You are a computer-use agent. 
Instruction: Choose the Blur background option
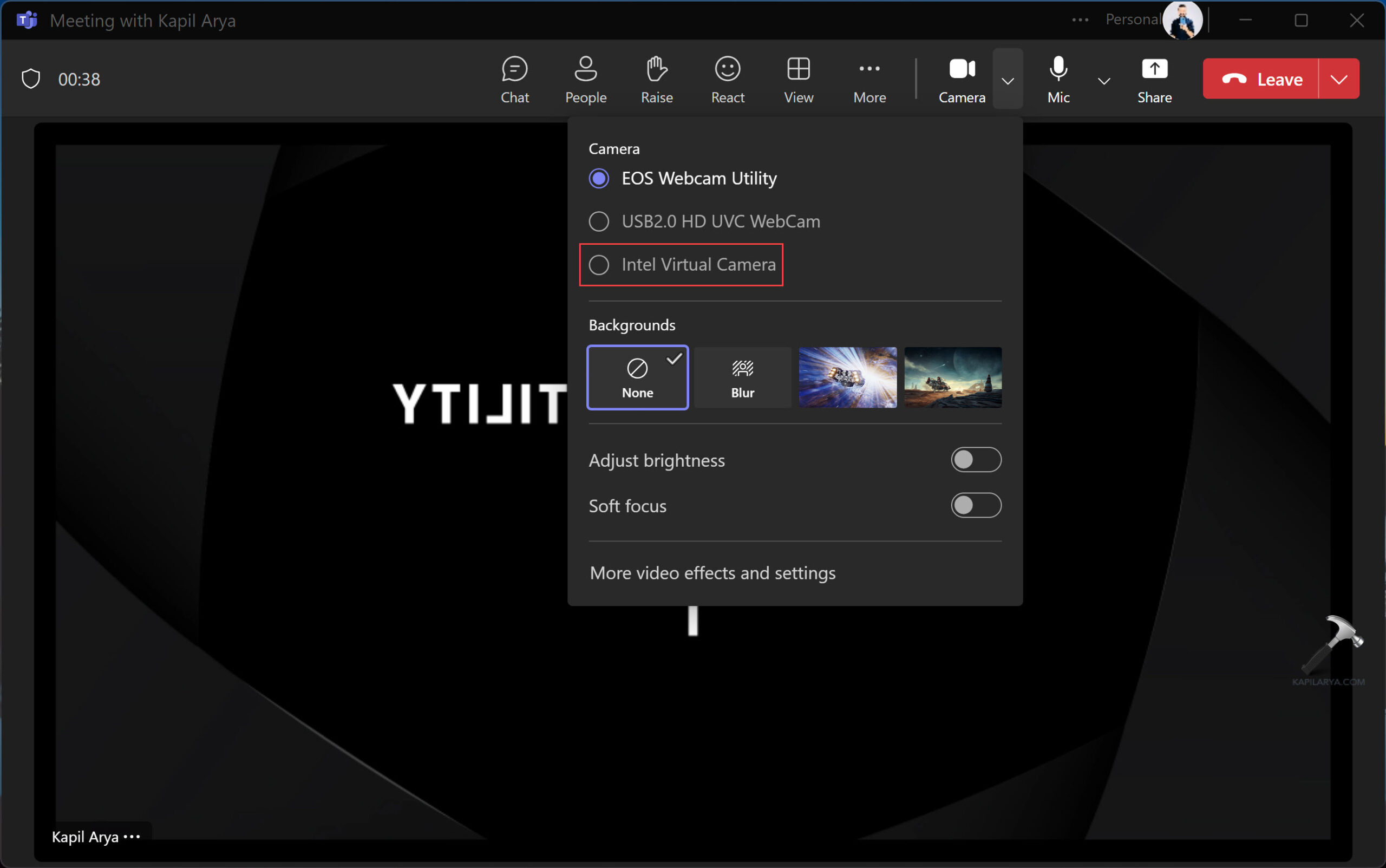pos(742,377)
